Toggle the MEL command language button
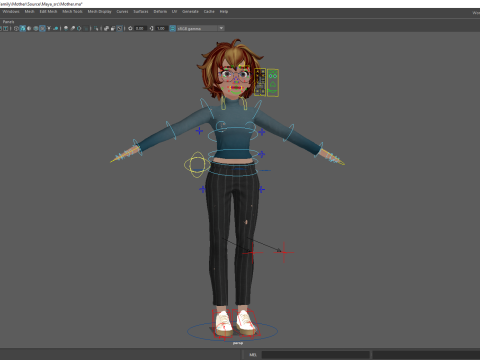Viewport: 480px width, 360px height. click(253, 355)
